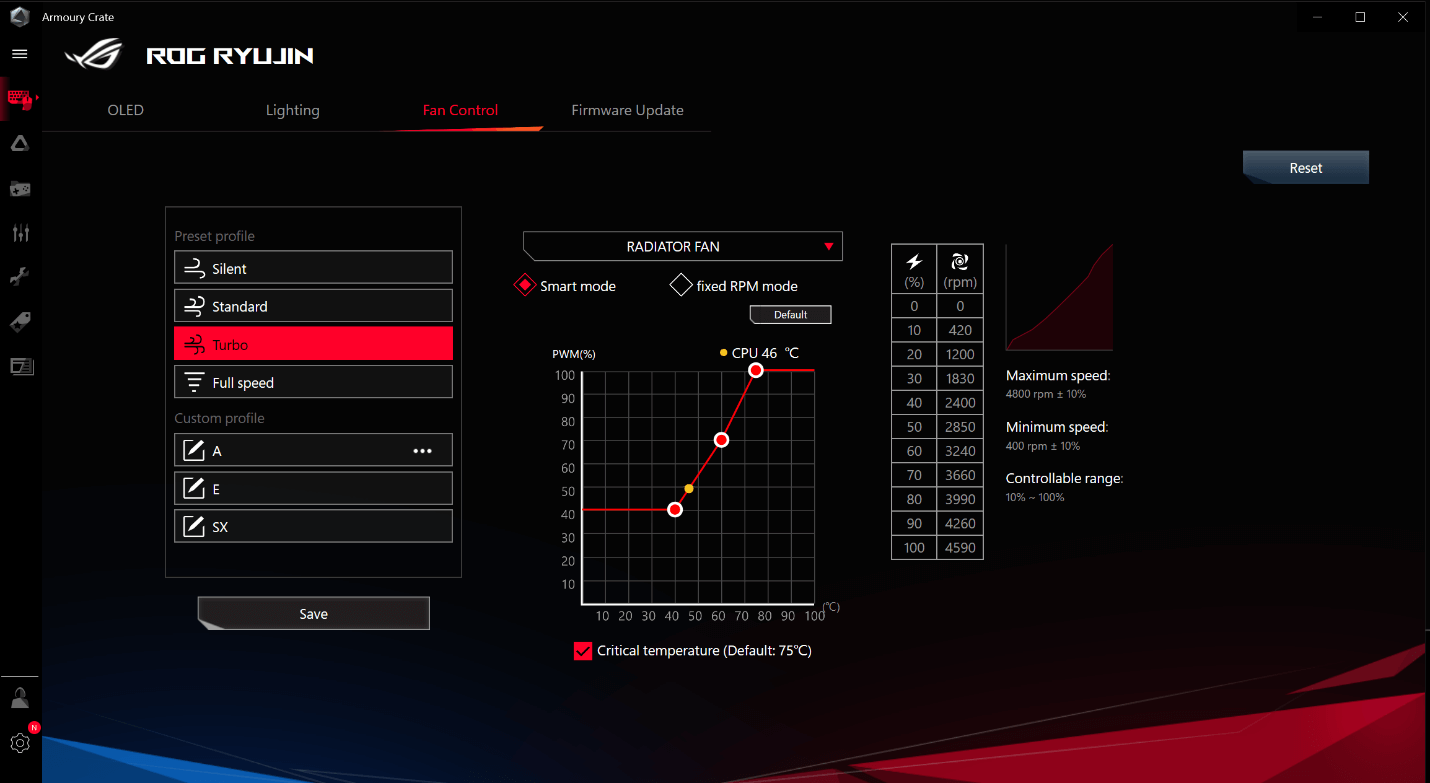The width and height of the screenshot is (1430, 783).
Task: Click the wind icon on Silent preset
Action: coord(194,268)
